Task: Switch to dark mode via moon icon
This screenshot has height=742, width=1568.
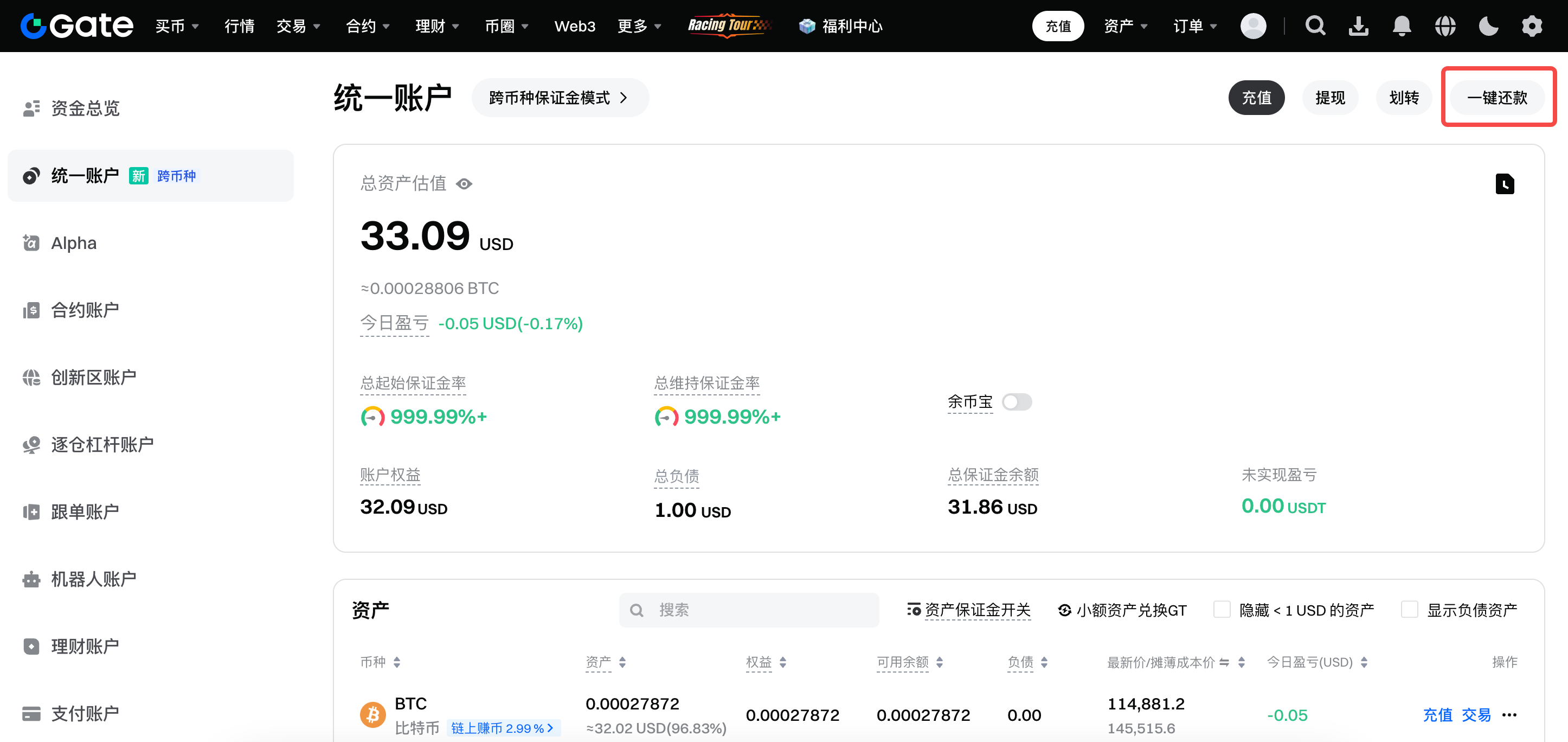Action: pos(1488,26)
